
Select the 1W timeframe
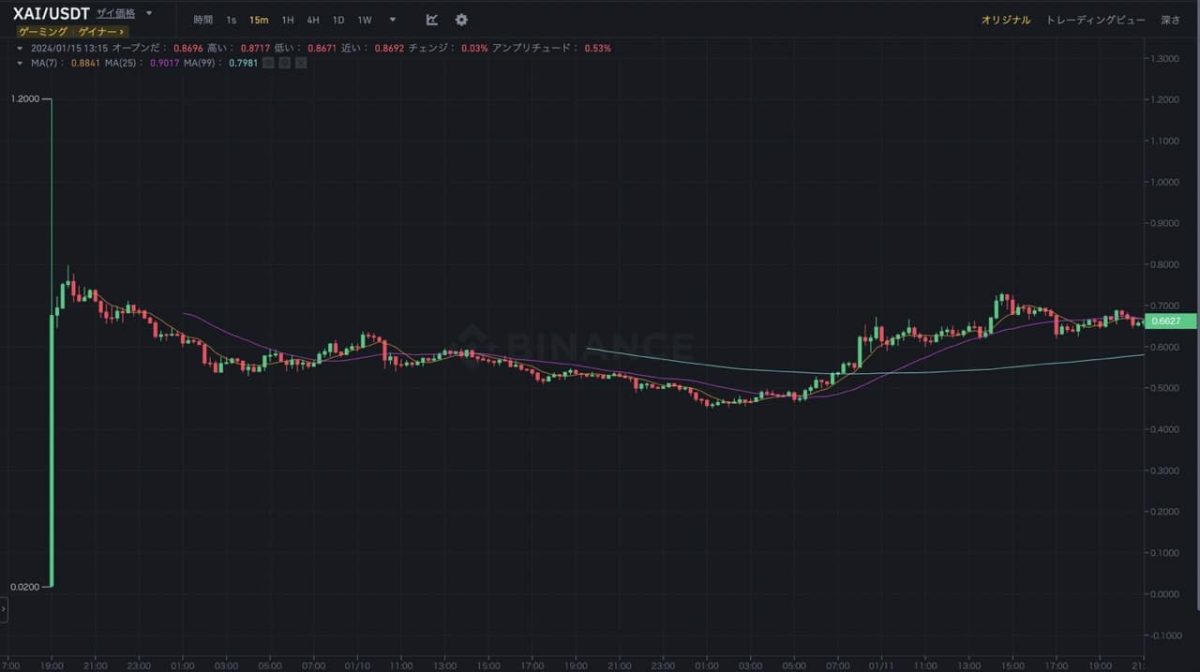click(x=365, y=20)
